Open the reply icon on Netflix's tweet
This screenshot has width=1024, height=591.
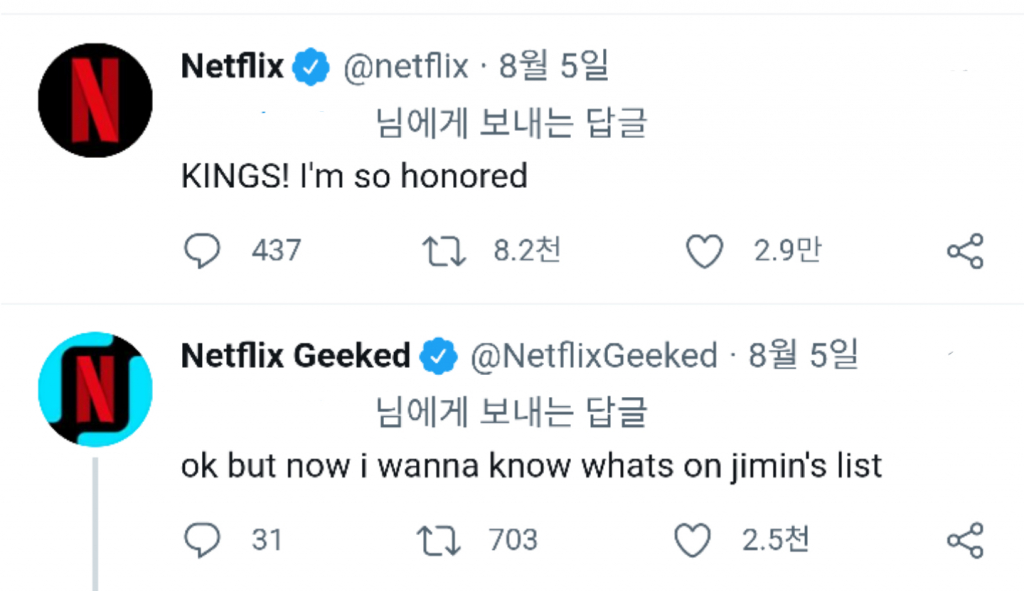click(202, 250)
